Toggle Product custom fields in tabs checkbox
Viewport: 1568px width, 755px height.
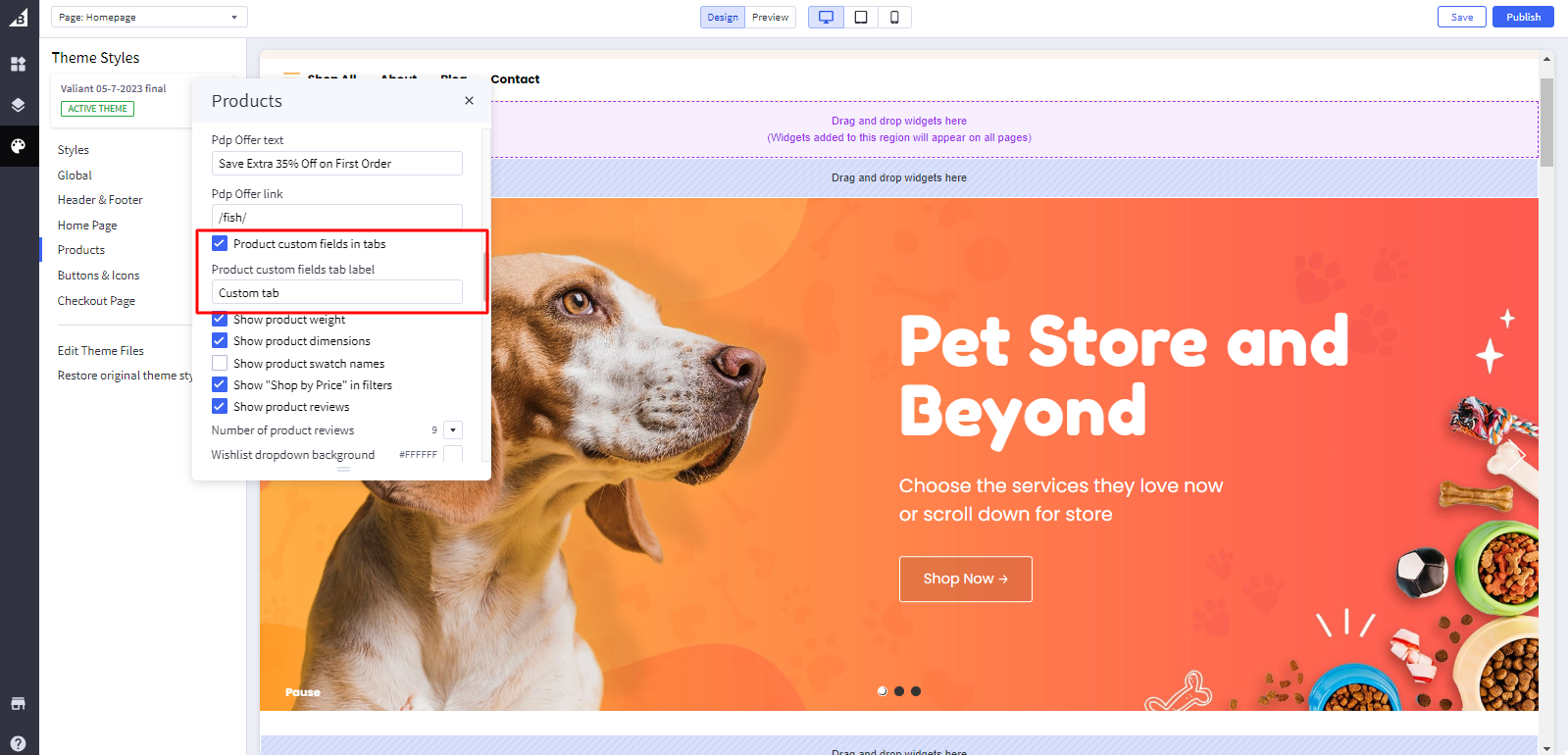click(220, 243)
